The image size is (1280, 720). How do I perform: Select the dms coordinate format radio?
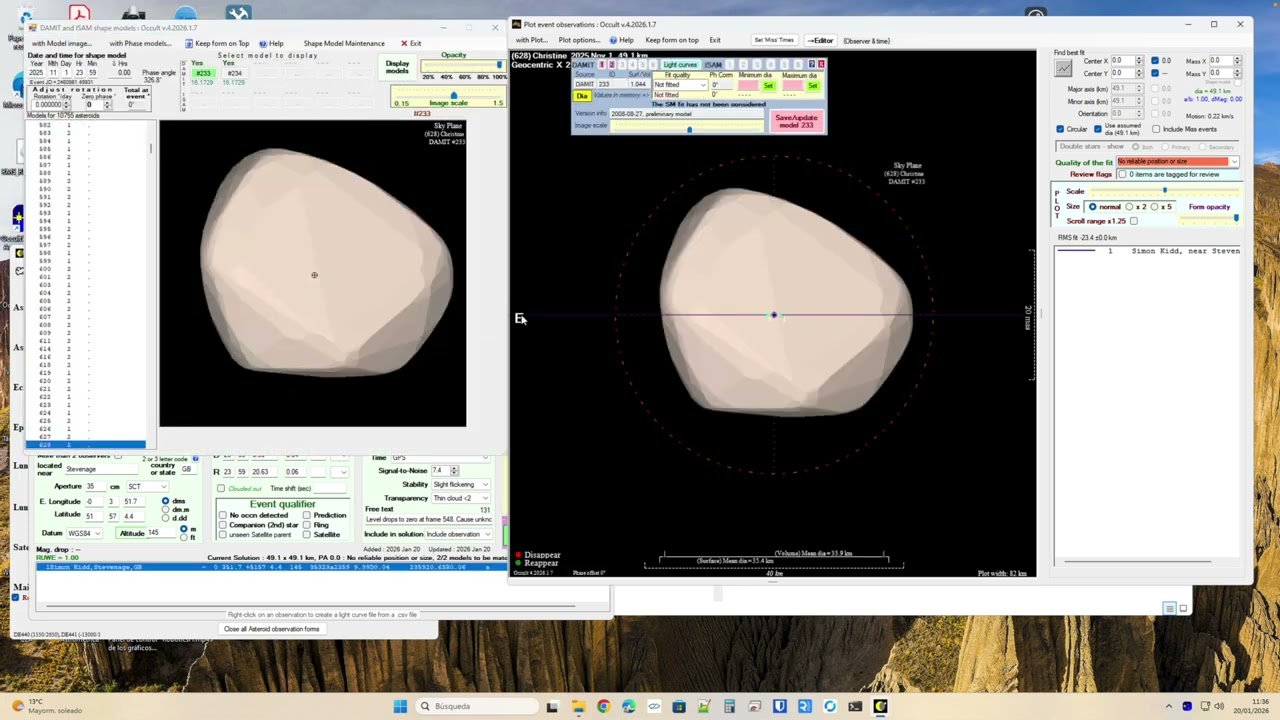[x=165, y=501]
